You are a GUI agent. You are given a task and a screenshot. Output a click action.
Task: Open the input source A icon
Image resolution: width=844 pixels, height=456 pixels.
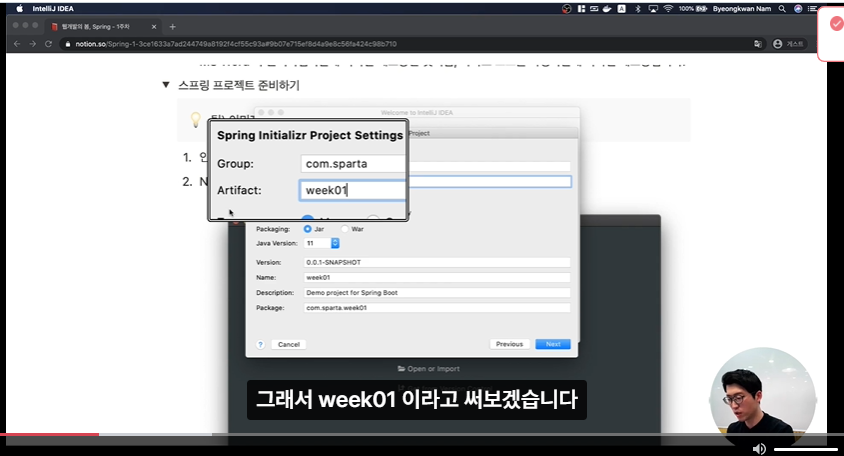pos(622,9)
